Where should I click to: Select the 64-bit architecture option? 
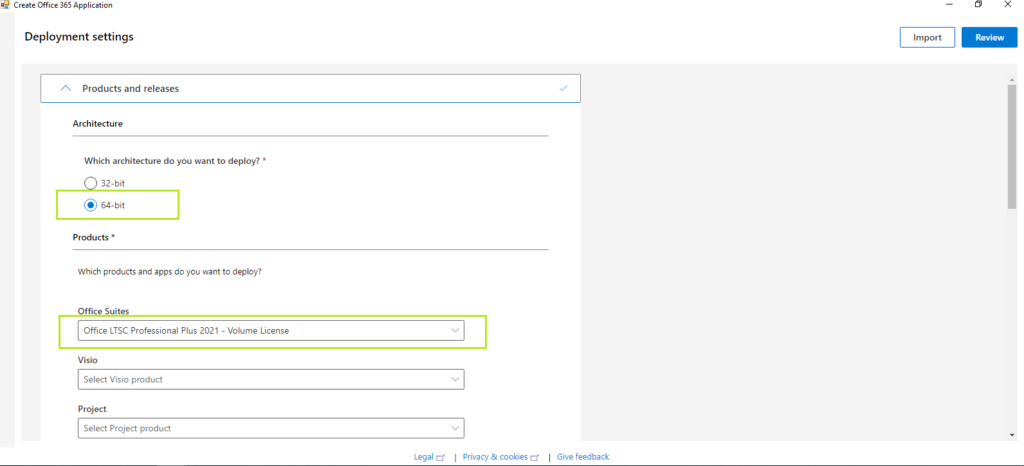click(91, 205)
